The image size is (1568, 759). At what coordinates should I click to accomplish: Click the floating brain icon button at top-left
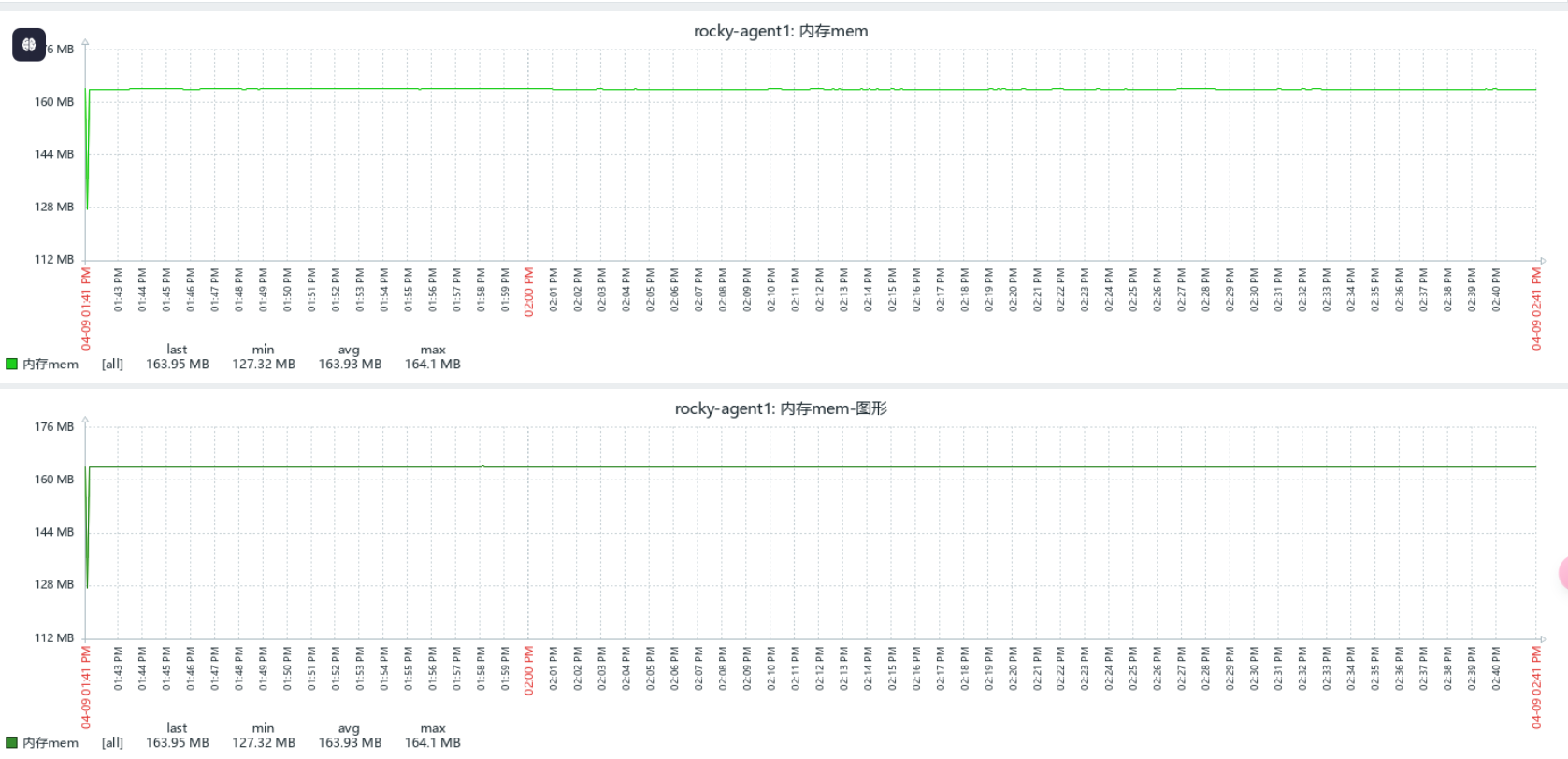coord(29,44)
